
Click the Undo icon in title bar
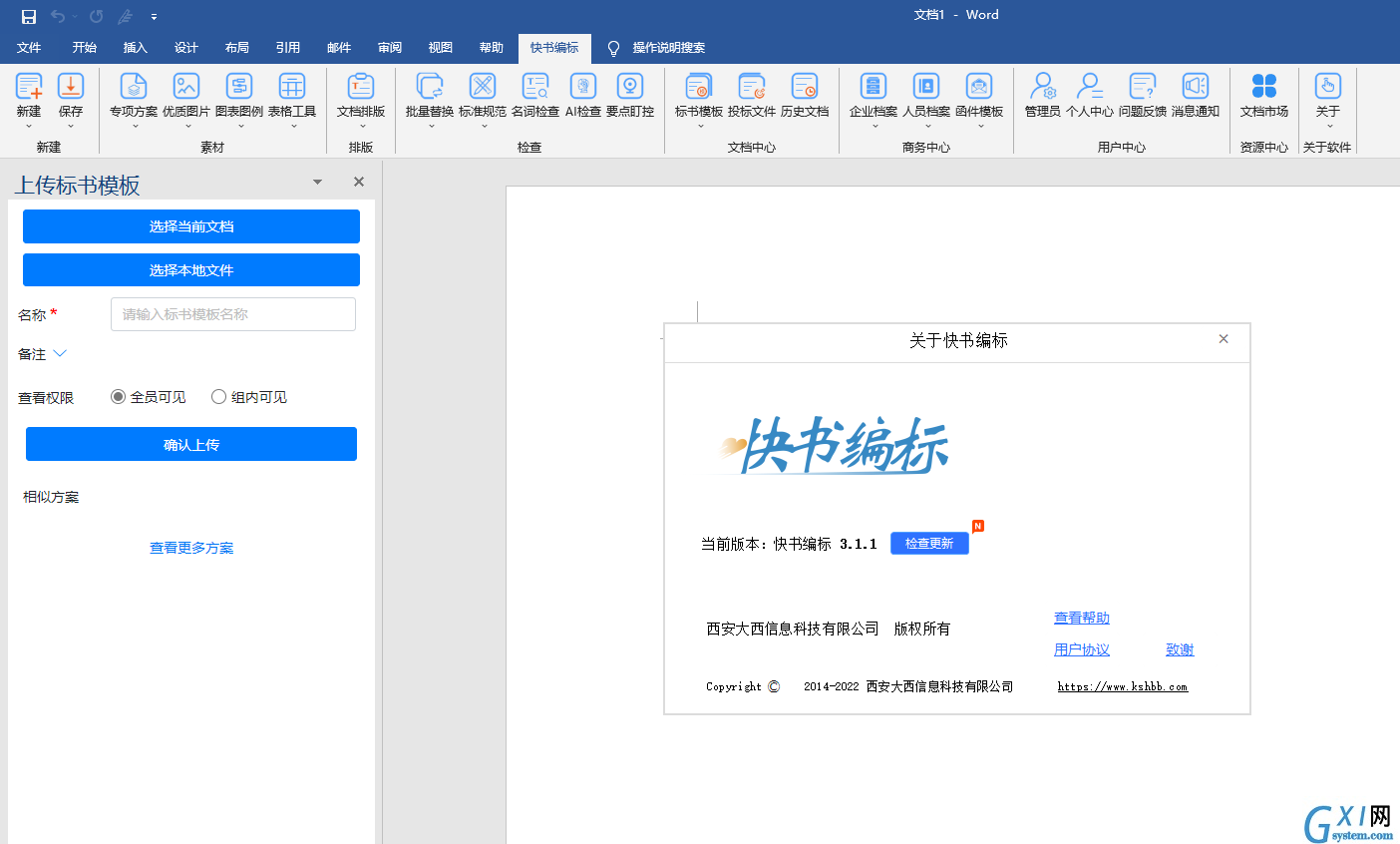(x=58, y=16)
